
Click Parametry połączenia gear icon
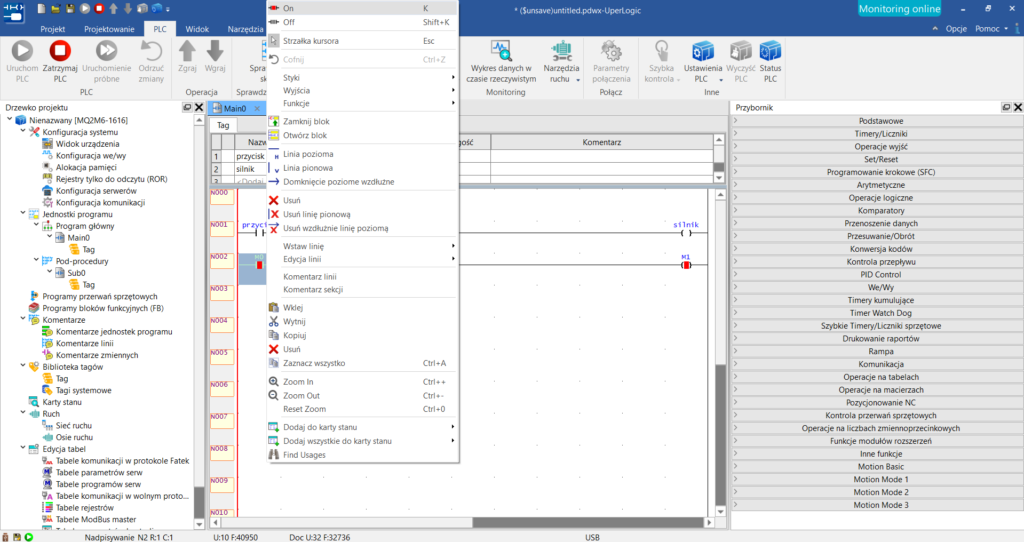pyautogui.click(x=611, y=51)
